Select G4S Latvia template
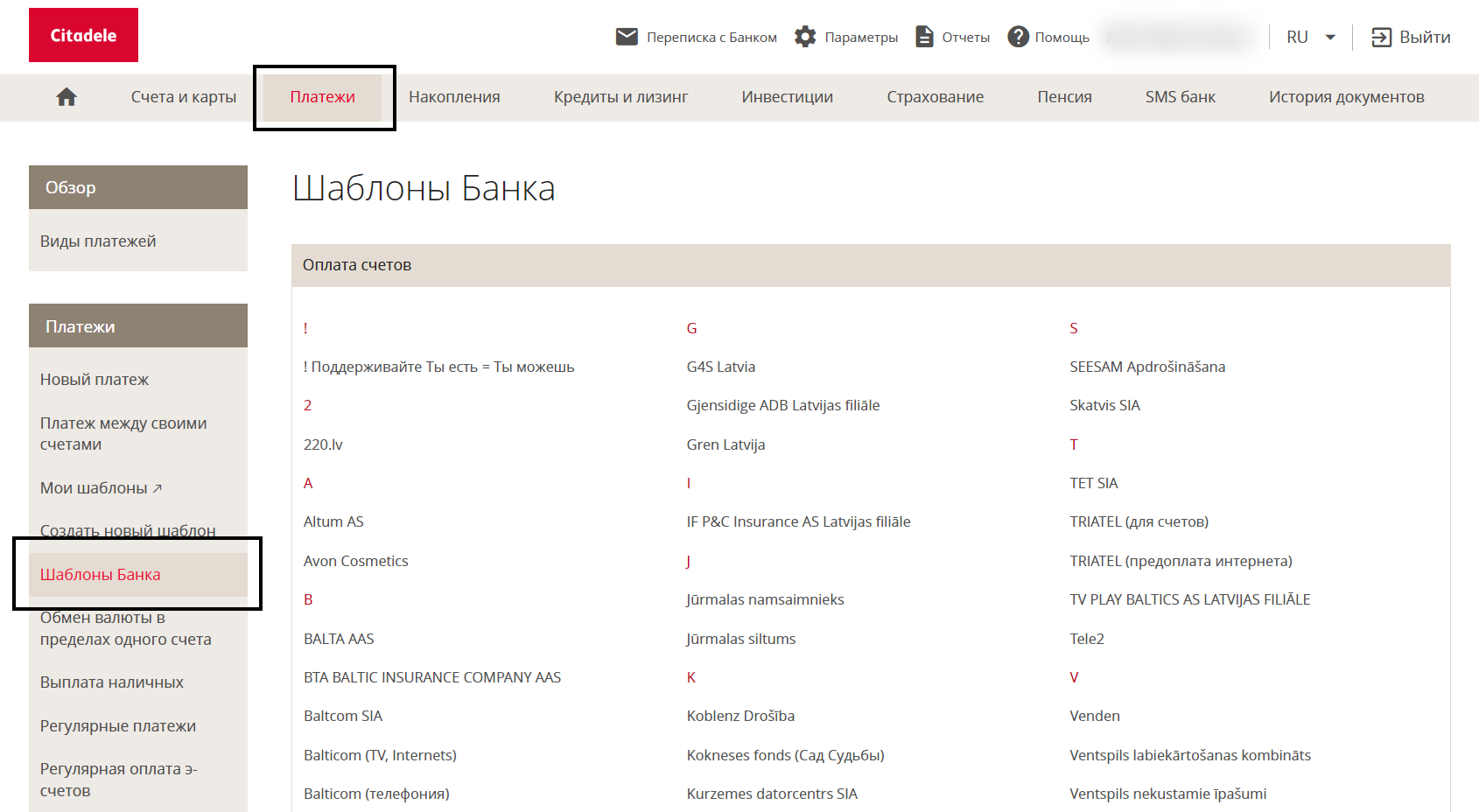The image size is (1479, 812). (x=721, y=367)
